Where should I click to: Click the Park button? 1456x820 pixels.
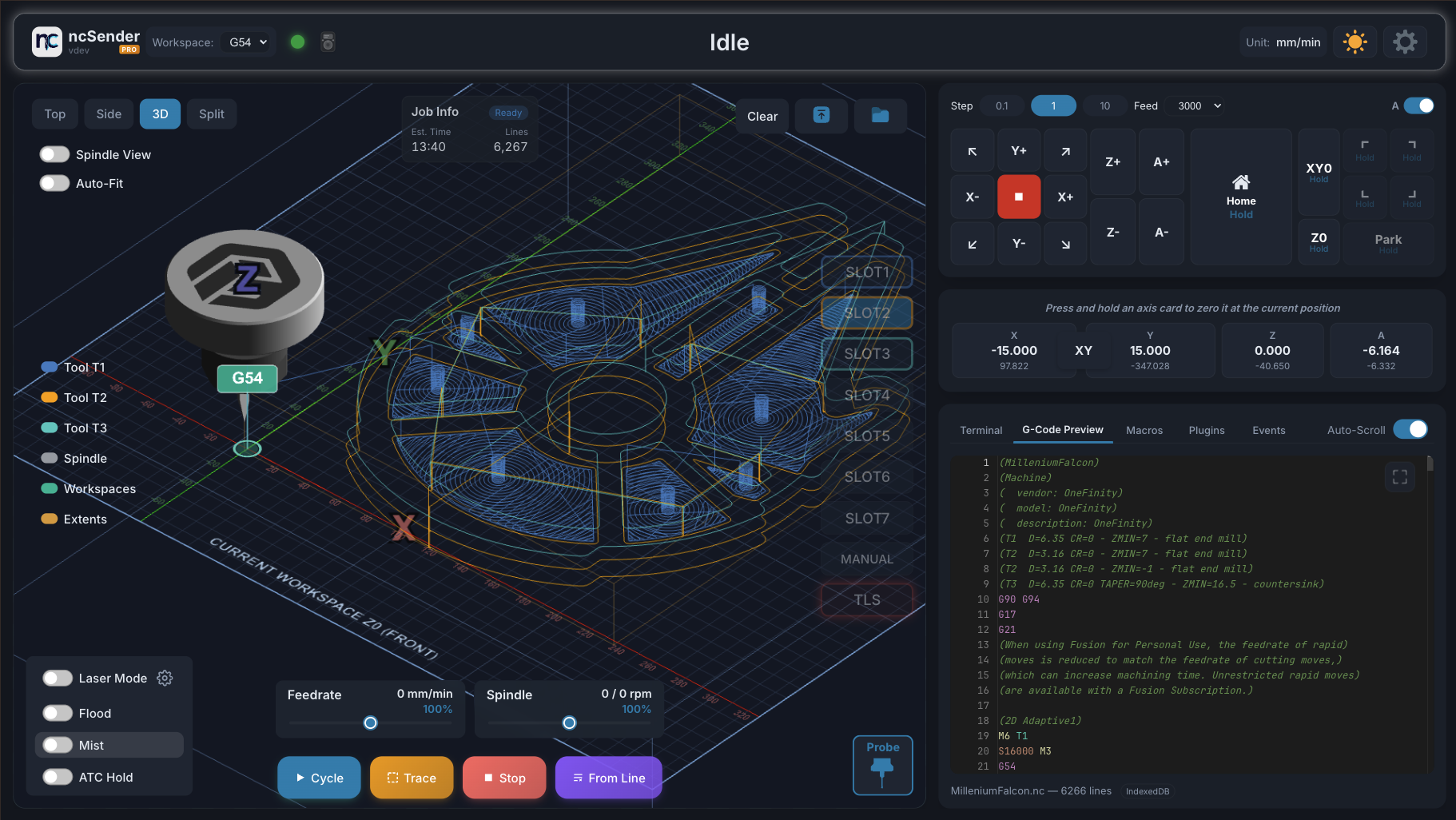[x=1388, y=244]
